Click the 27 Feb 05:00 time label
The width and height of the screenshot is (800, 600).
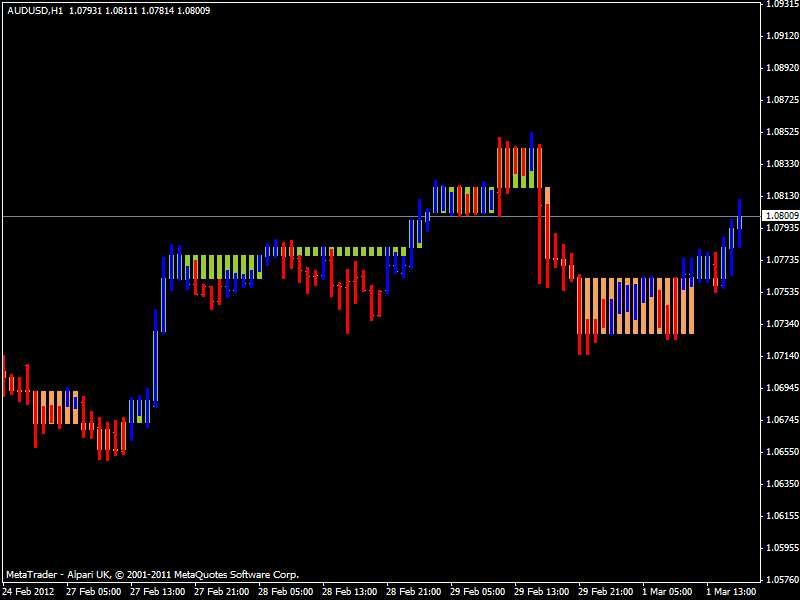pyautogui.click(x=93, y=590)
